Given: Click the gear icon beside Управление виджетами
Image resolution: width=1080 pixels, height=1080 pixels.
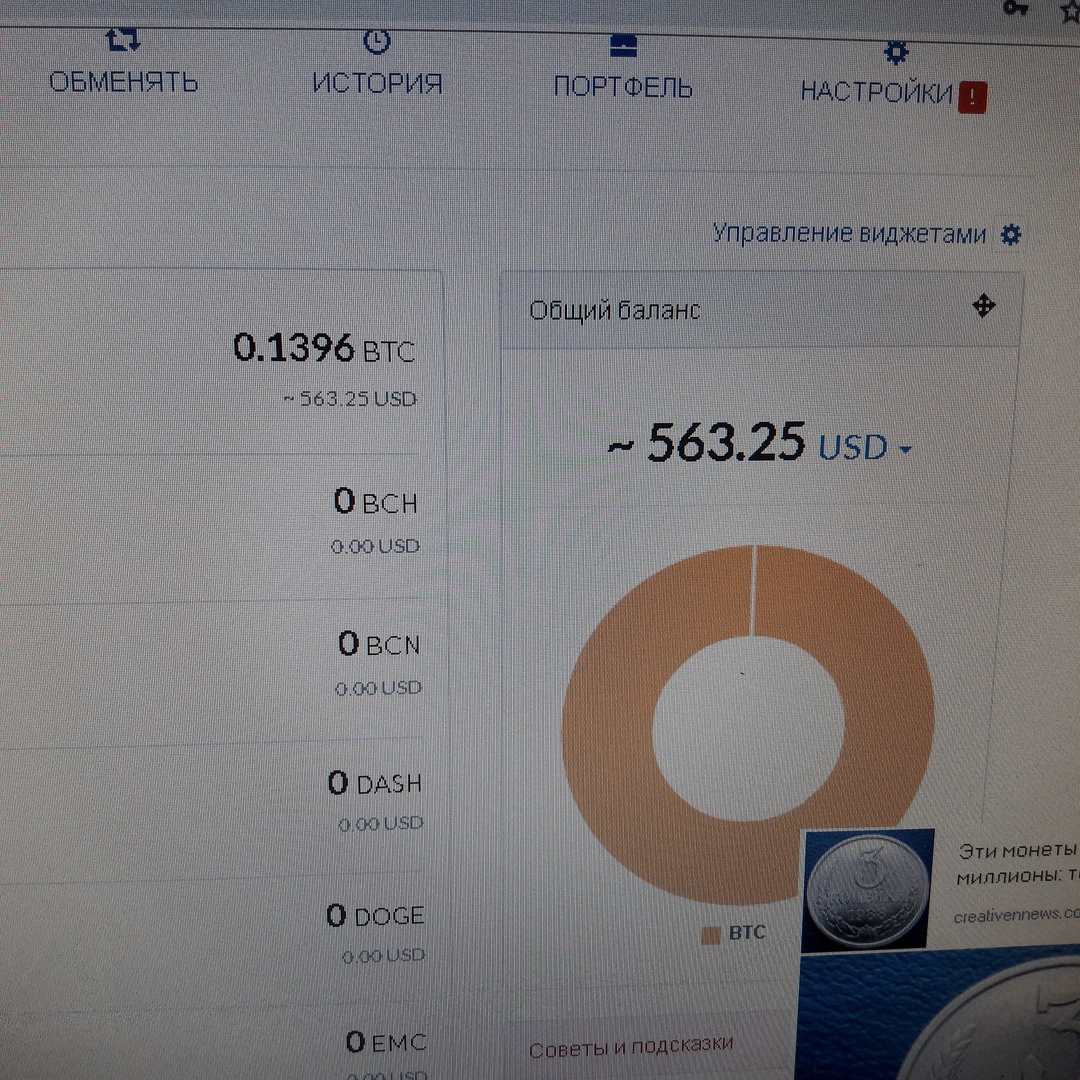Looking at the screenshot, I should pyautogui.click(x=1010, y=235).
